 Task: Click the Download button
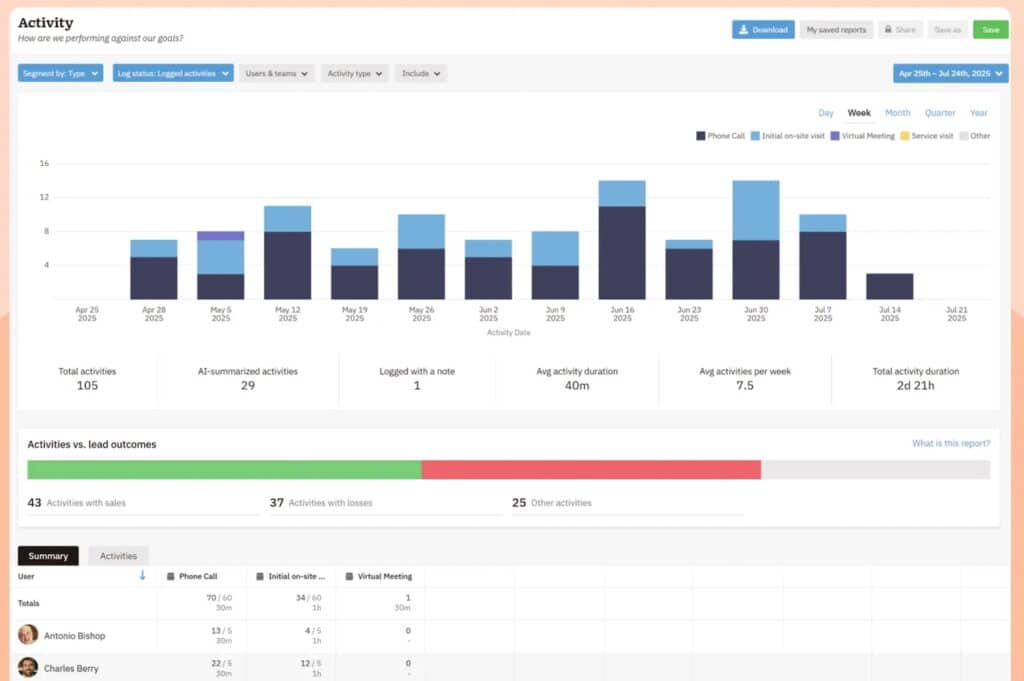[x=763, y=29]
